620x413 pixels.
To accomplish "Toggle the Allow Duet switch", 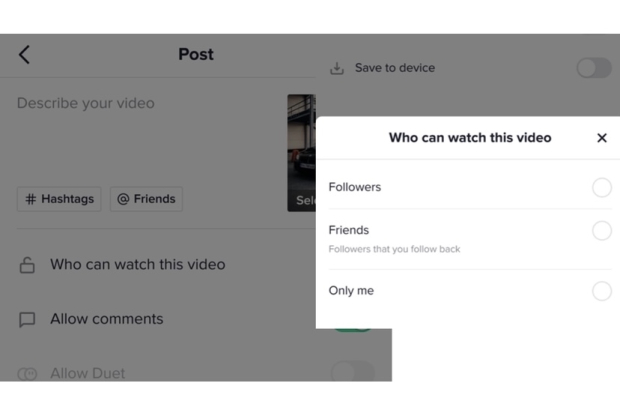I will (352, 373).
